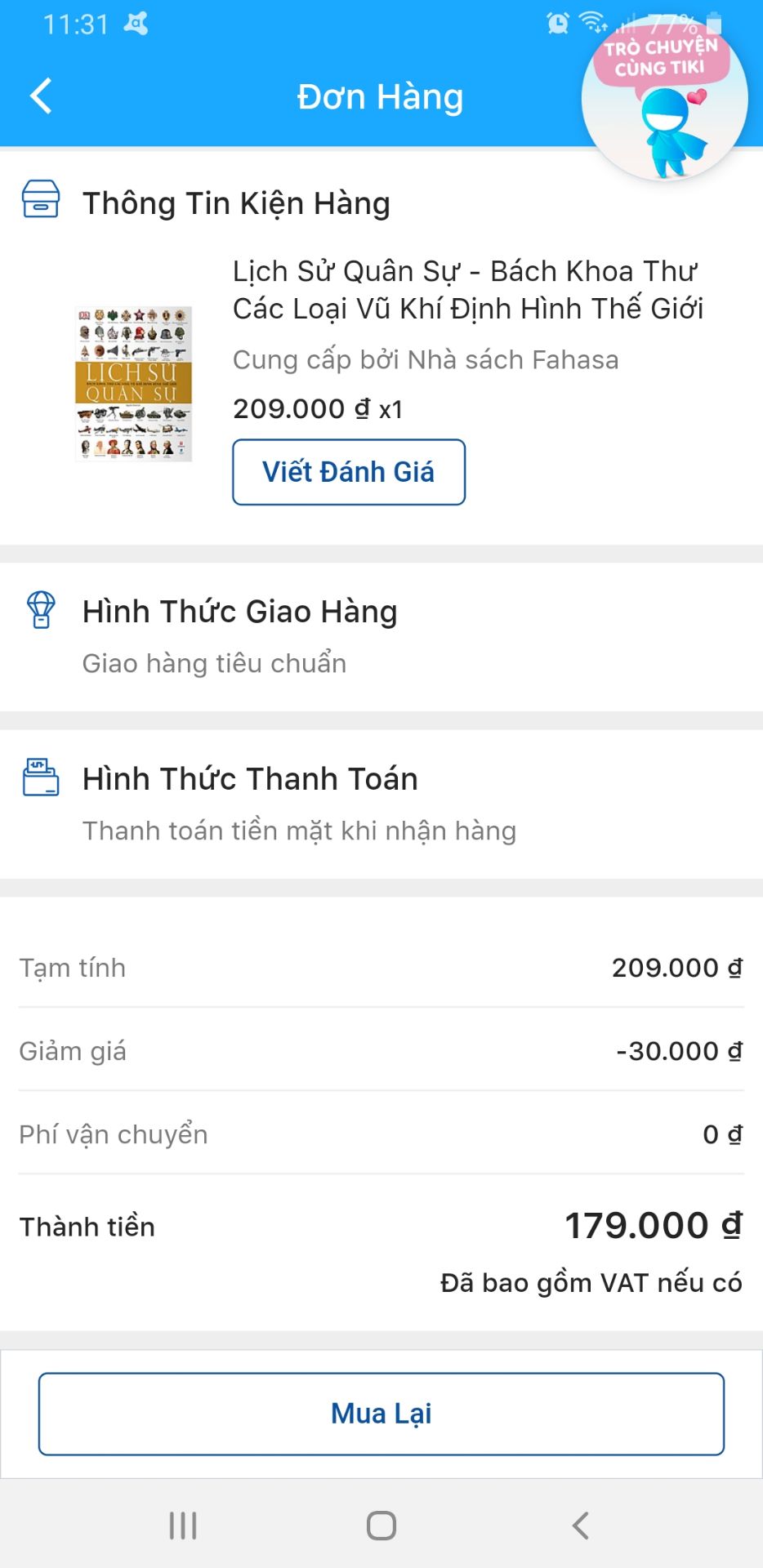Tap Viết Đánh Giá button

pyautogui.click(x=349, y=472)
